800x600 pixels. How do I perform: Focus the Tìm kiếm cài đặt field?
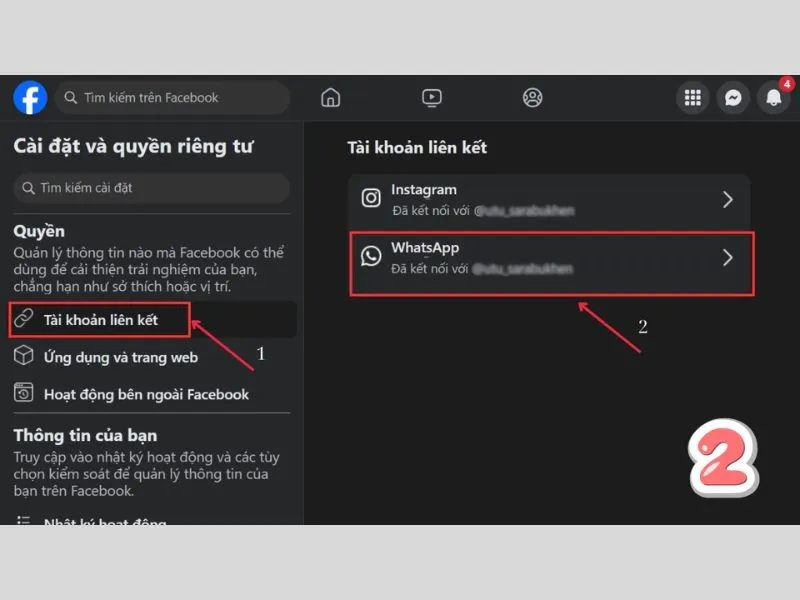point(152,188)
